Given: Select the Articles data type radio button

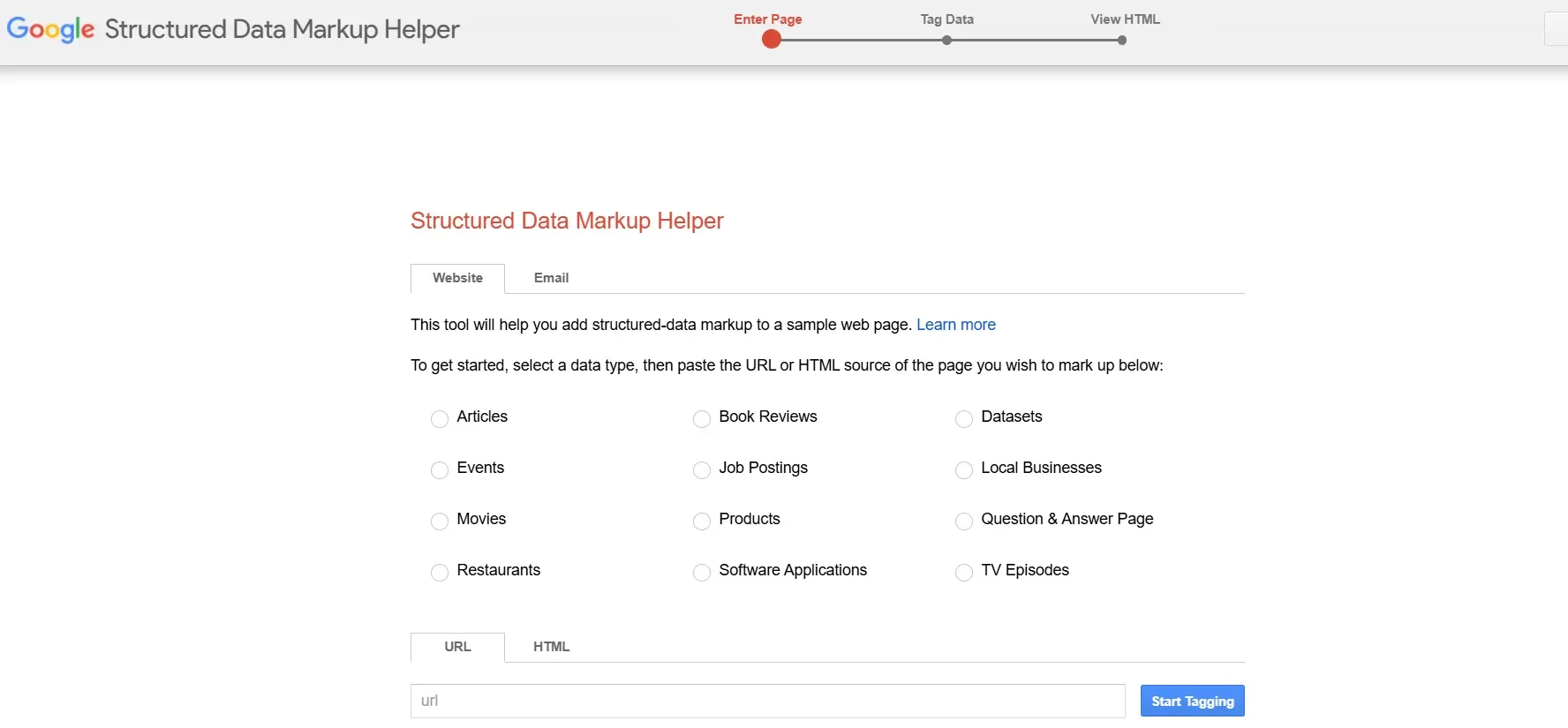Looking at the screenshot, I should click(x=440, y=419).
